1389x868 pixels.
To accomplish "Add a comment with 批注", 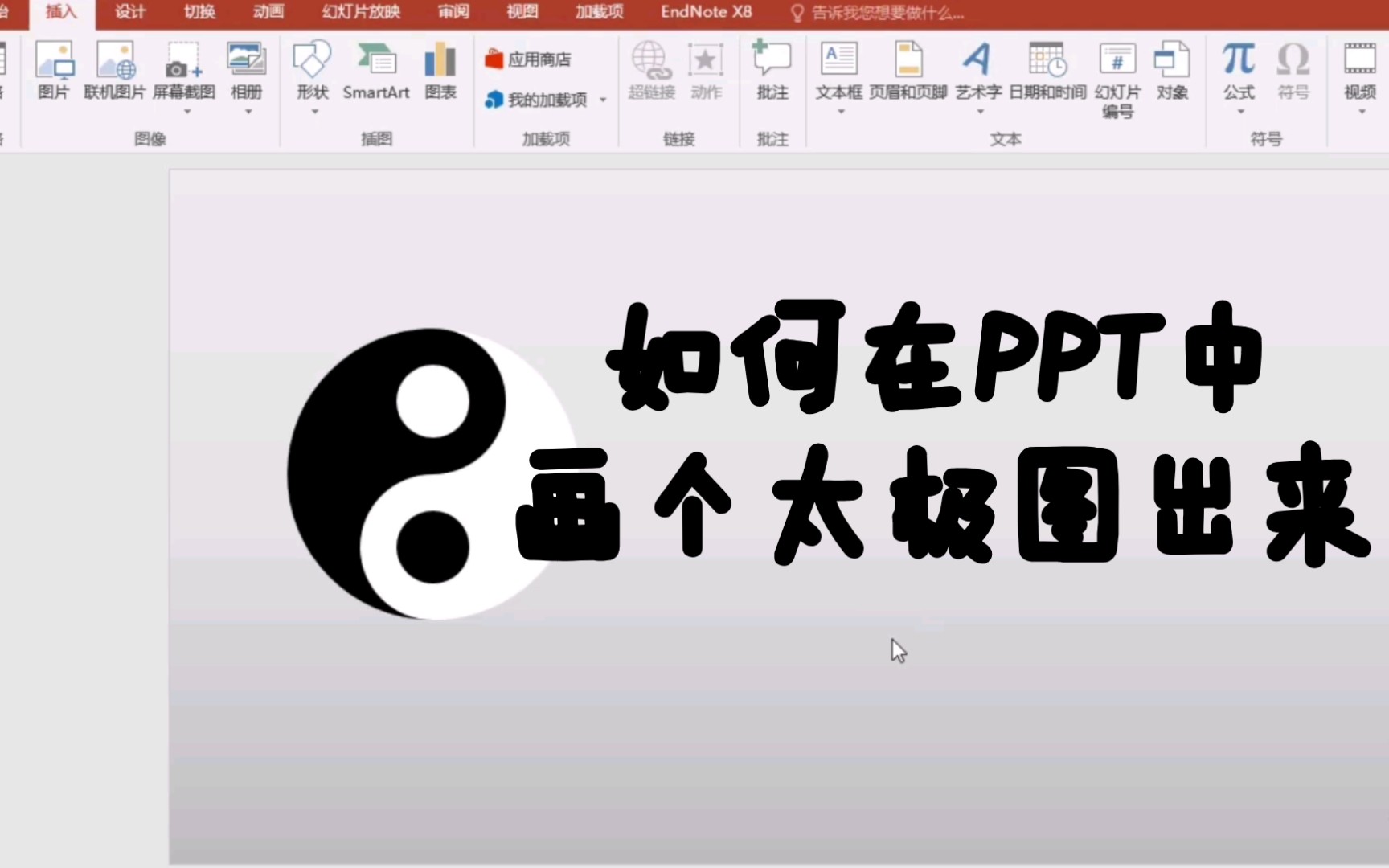I will [x=772, y=72].
